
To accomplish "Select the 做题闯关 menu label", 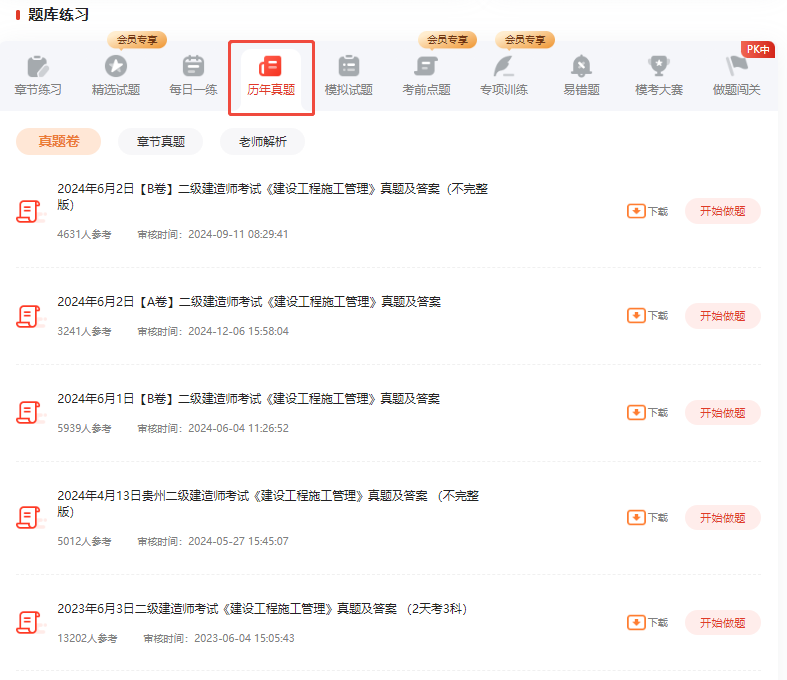I will (736, 90).
